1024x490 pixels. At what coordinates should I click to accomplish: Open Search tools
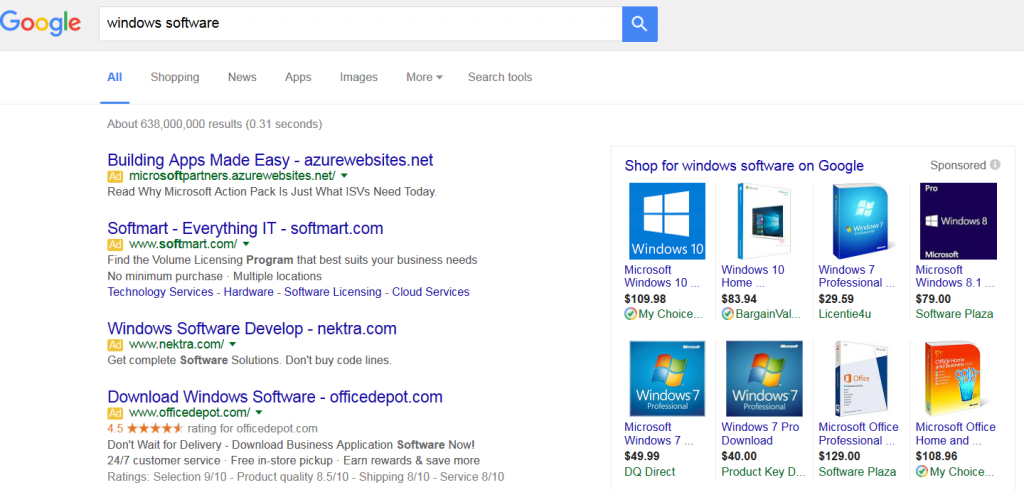(500, 77)
